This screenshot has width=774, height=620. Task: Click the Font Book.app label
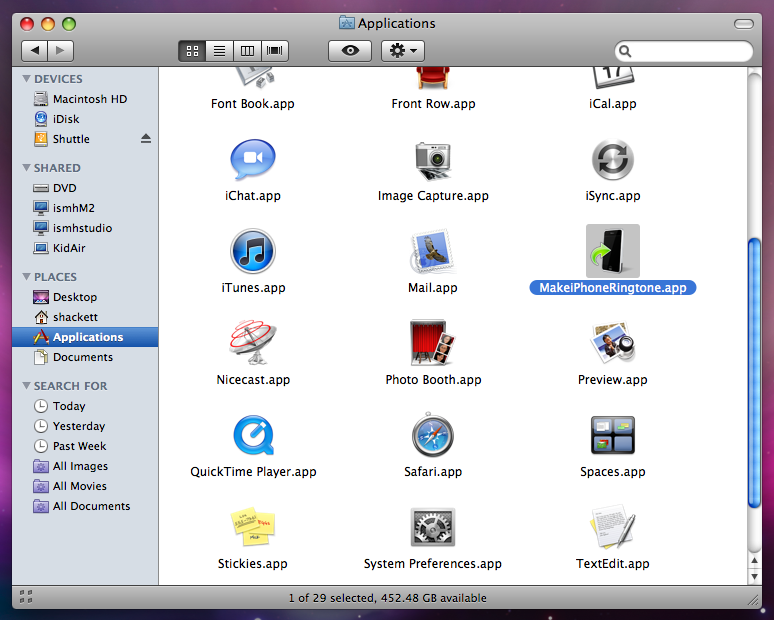253,104
